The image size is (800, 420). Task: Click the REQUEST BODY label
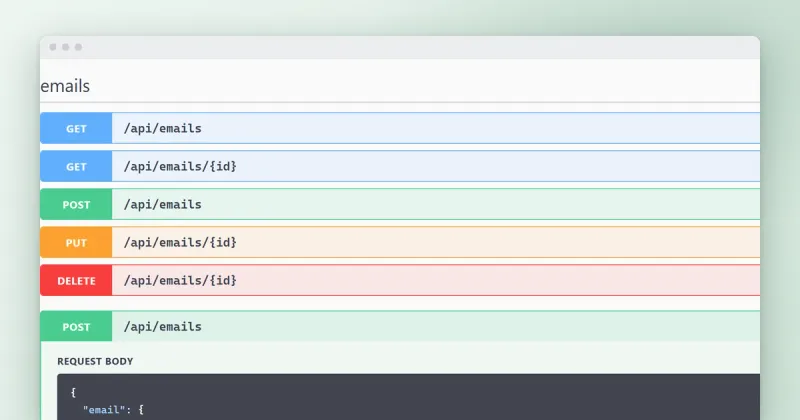tap(95, 361)
